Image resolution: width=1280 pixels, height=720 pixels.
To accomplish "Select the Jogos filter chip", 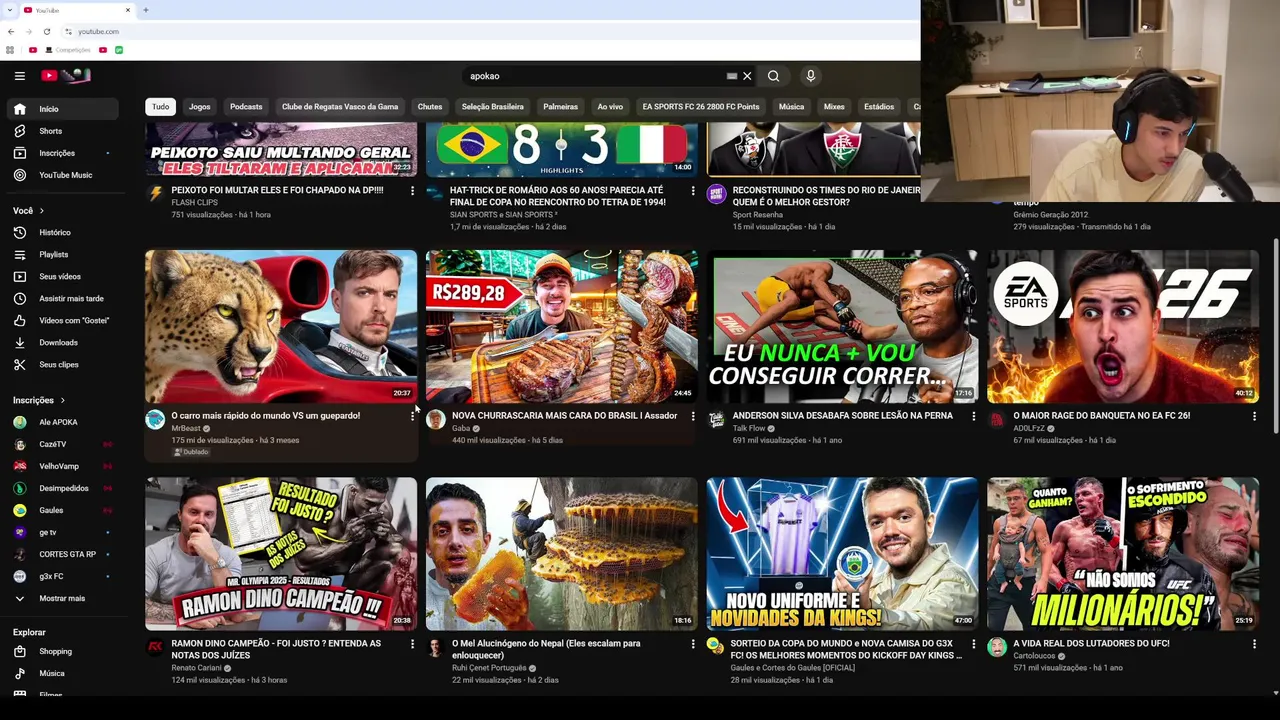I will click(200, 107).
